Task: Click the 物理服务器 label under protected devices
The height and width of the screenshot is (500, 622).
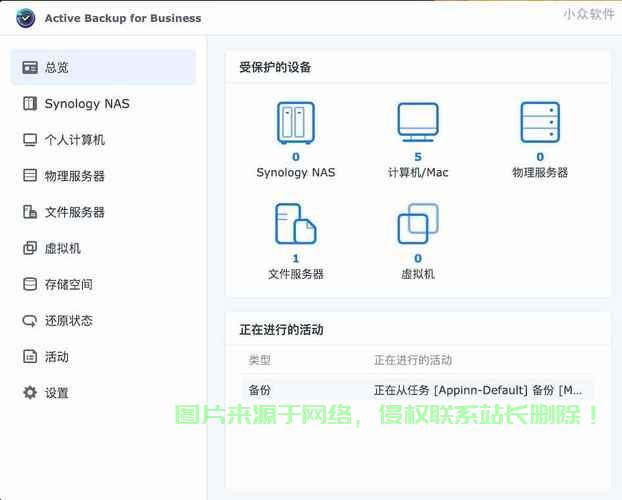Action: click(x=540, y=173)
